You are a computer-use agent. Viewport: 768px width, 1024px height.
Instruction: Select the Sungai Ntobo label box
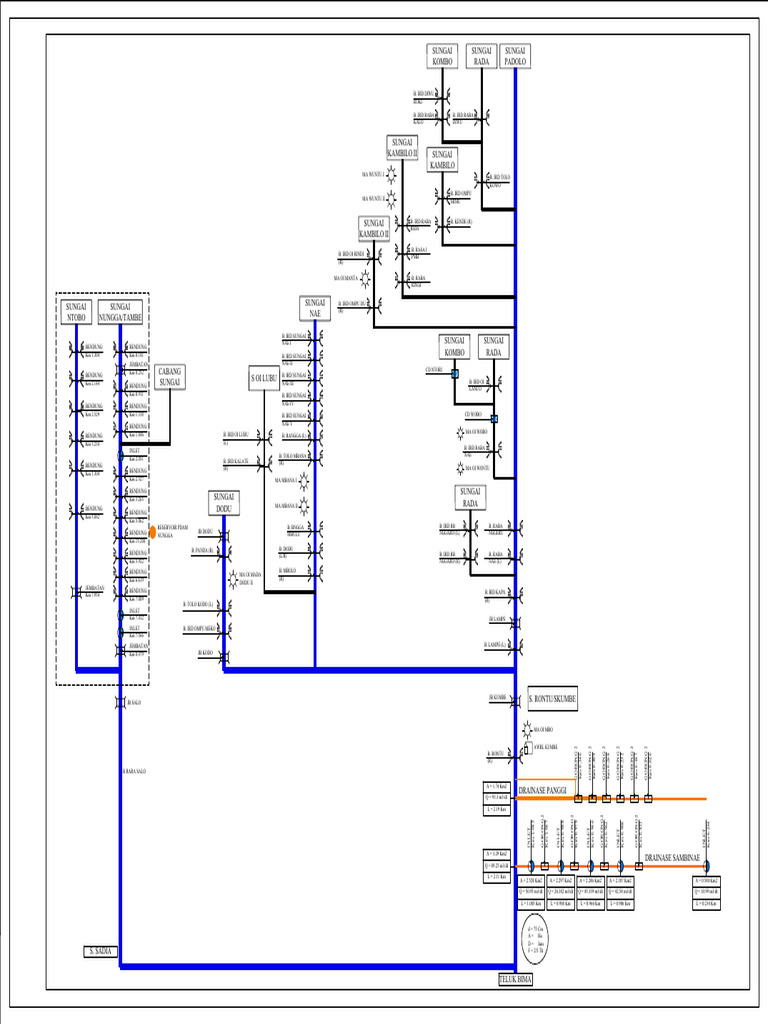coord(76,312)
